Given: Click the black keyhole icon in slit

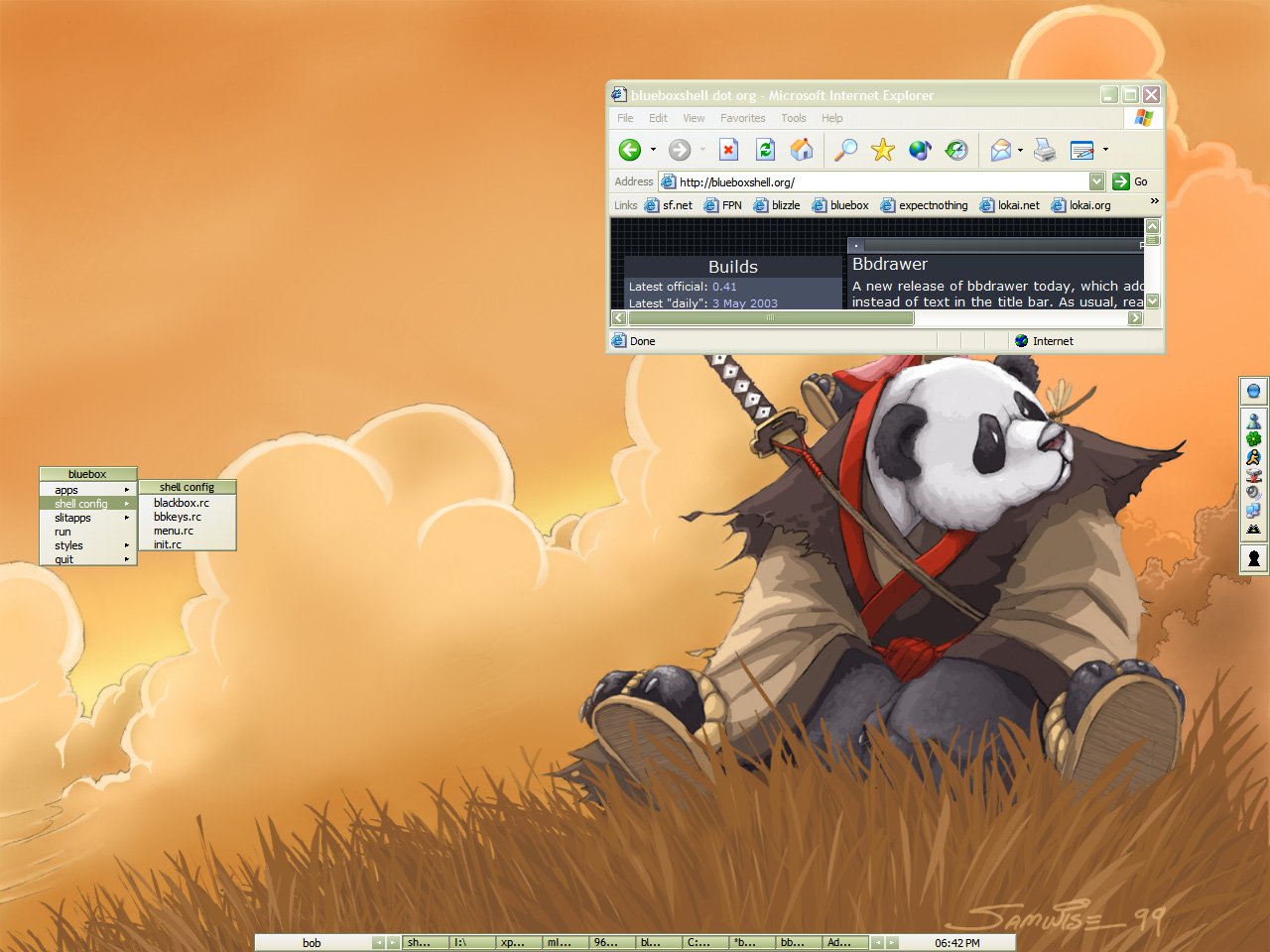Looking at the screenshot, I should tap(1253, 558).
